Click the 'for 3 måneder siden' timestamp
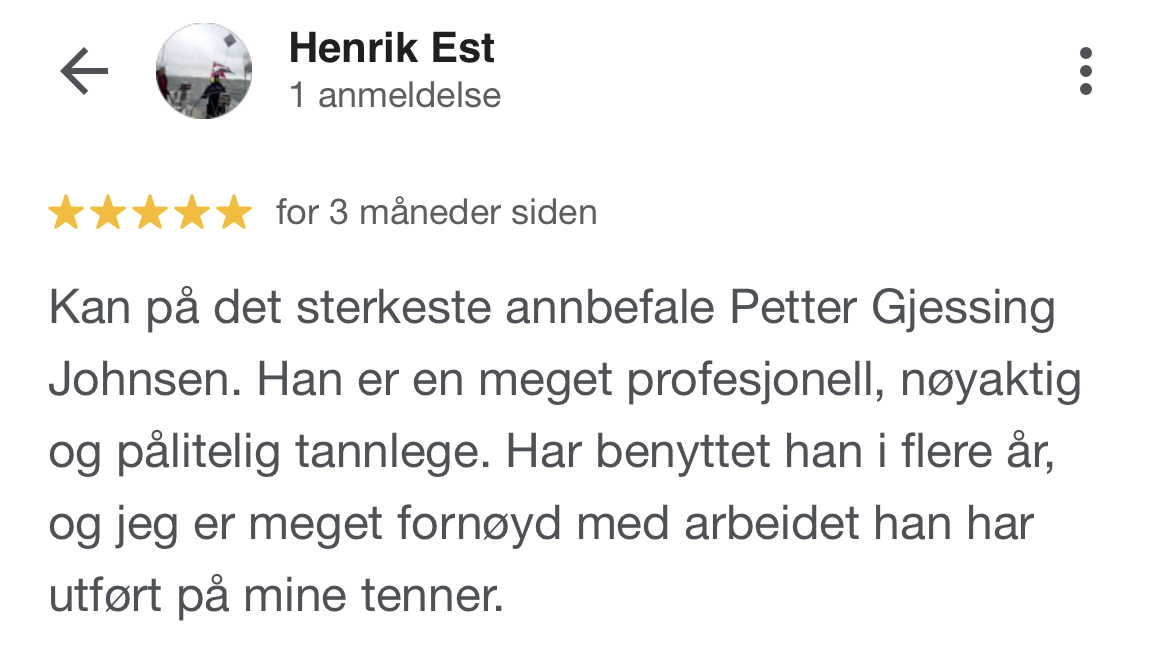 (x=437, y=213)
